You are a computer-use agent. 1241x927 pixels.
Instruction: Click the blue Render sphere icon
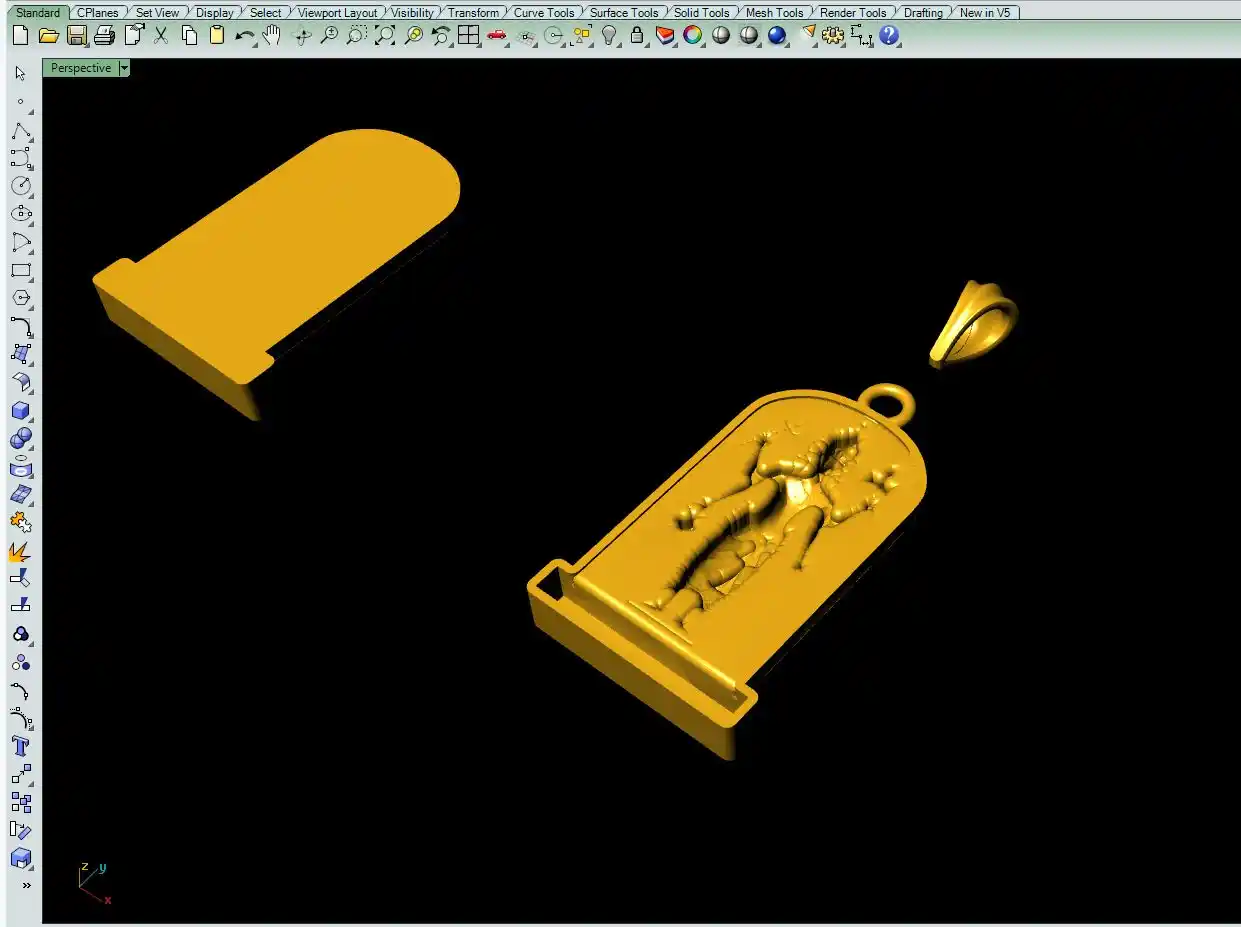click(x=777, y=36)
